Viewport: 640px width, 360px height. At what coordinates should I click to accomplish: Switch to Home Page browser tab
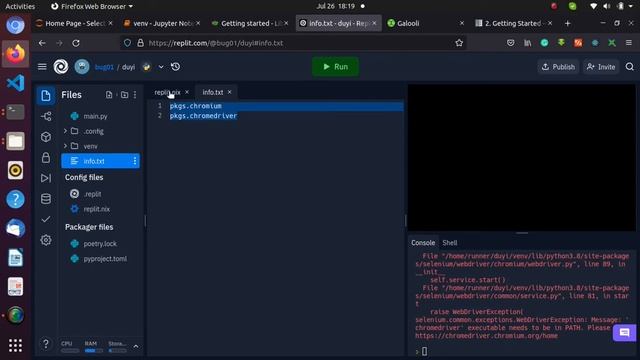pos(74,23)
